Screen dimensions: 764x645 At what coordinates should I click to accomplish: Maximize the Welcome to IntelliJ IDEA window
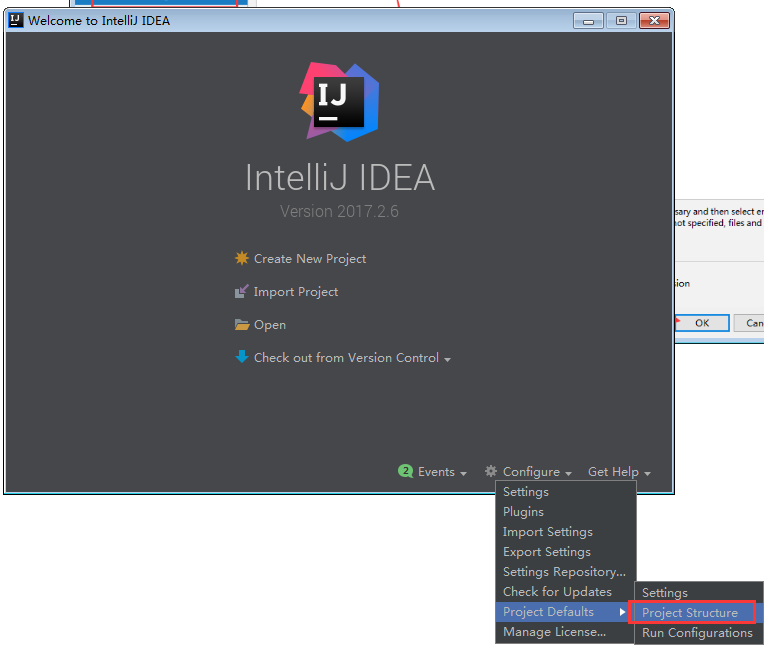pos(621,20)
